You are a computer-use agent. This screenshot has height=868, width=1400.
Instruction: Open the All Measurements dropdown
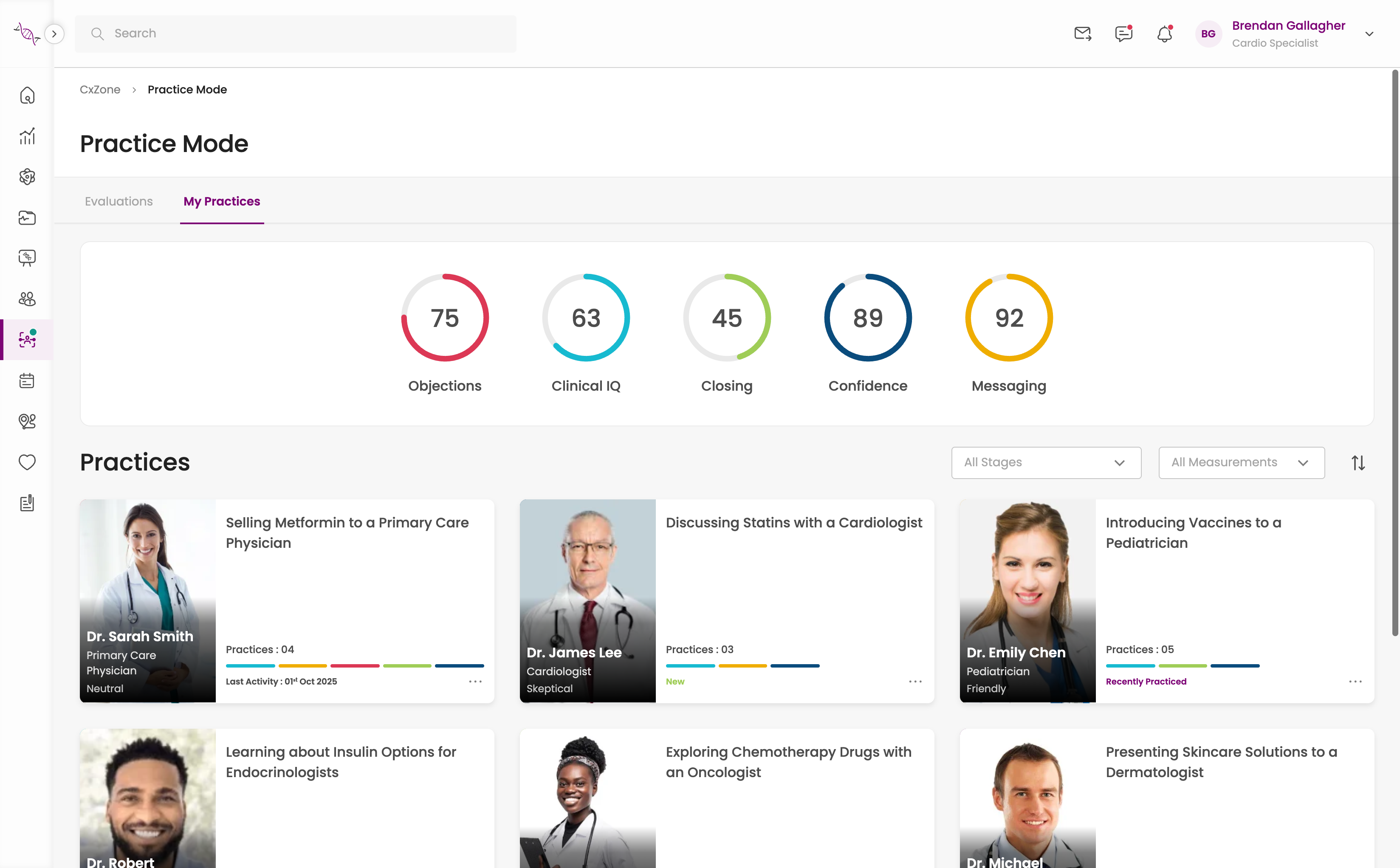1242,463
